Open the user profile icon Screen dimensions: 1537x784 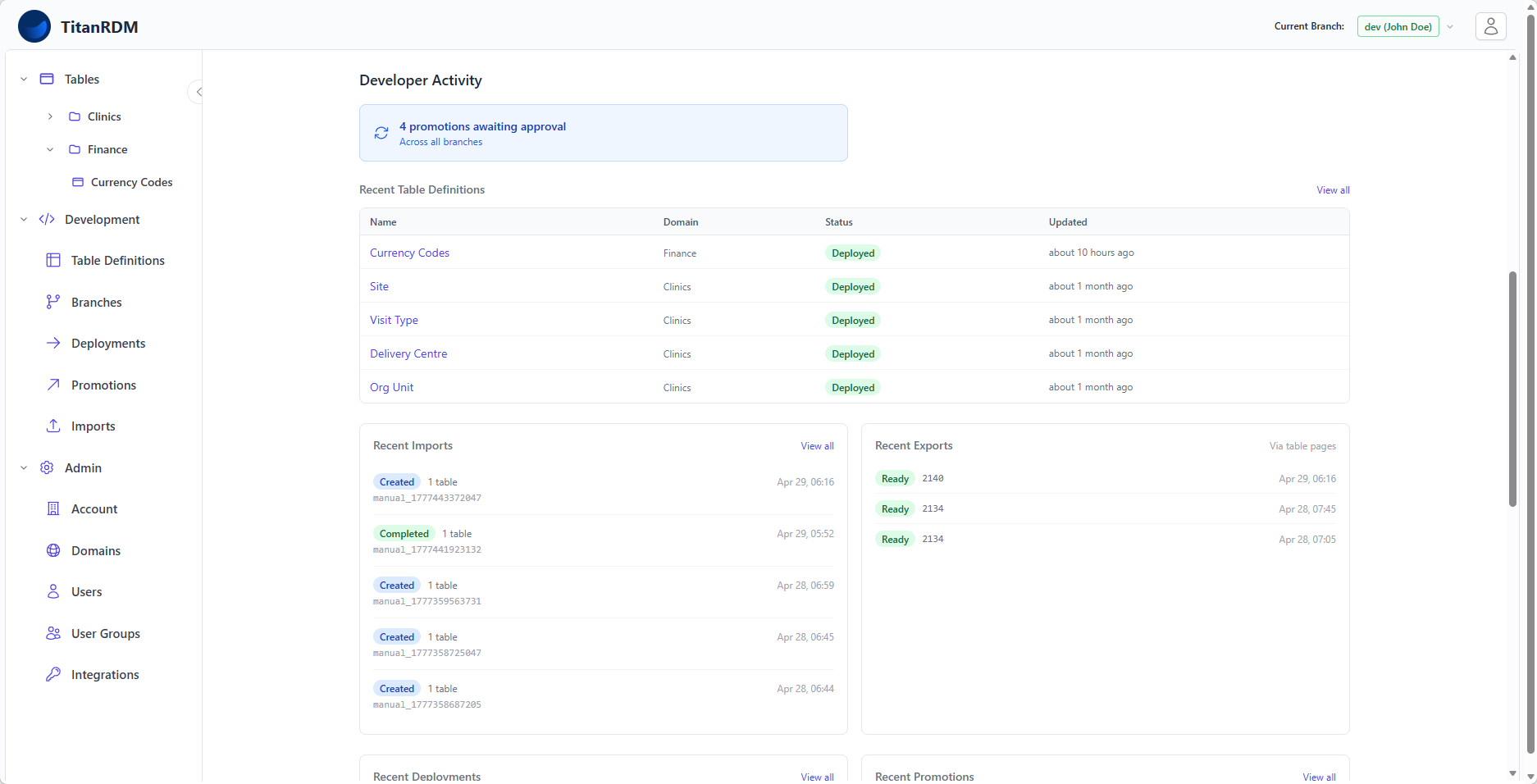1490,26
